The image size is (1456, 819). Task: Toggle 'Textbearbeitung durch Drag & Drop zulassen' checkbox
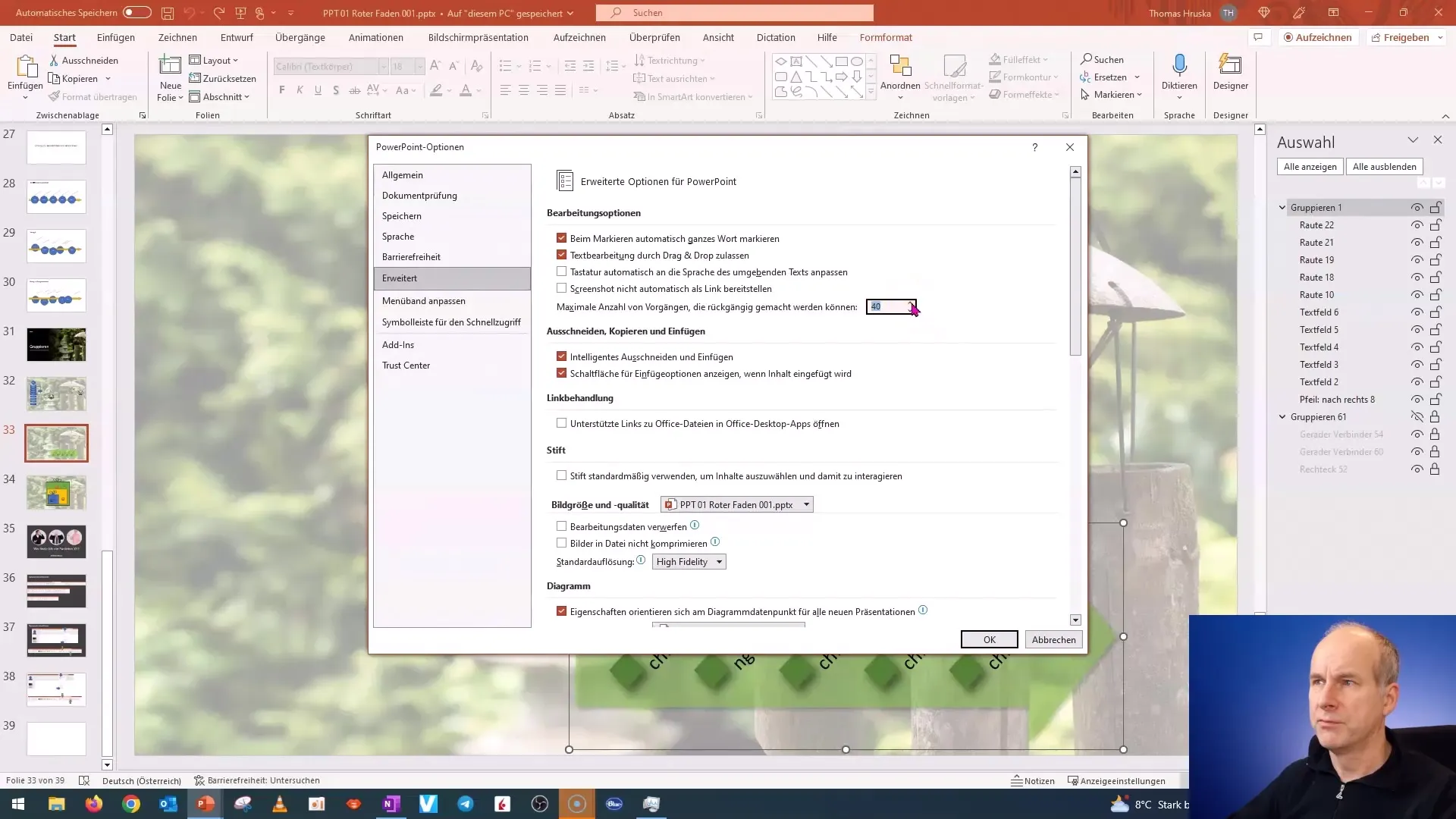point(562,255)
